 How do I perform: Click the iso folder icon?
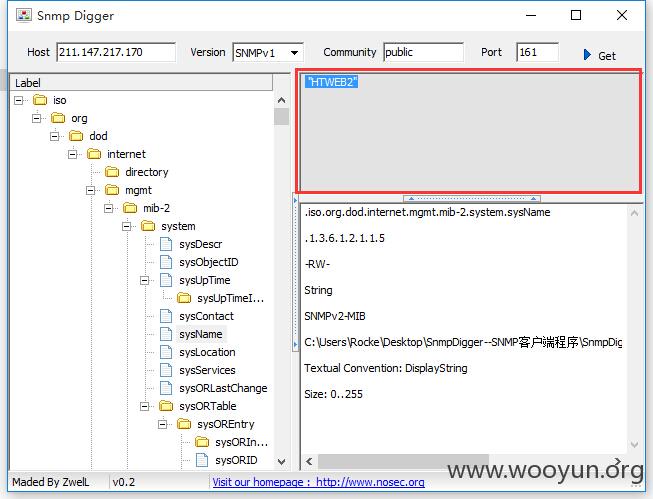pos(40,100)
